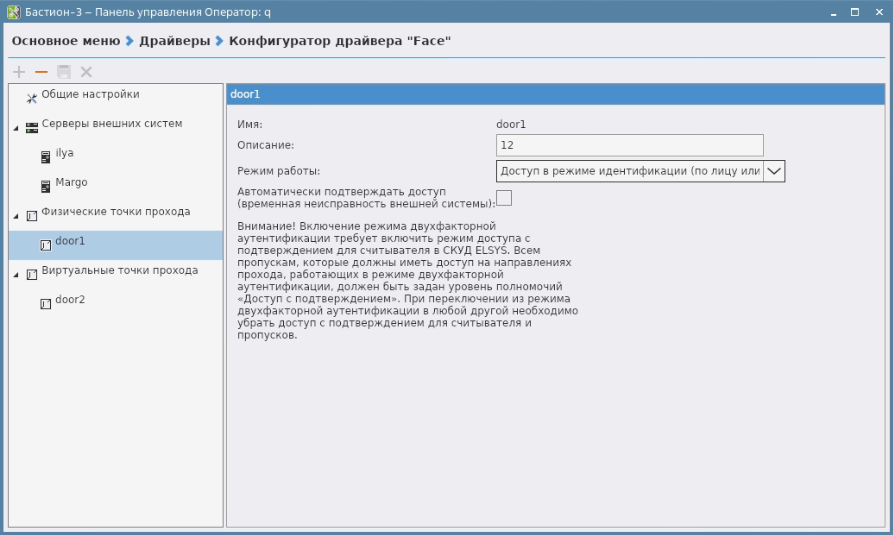Image resolution: width=893 pixels, height=535 pixels.
Task: Select the Общие настройки tree item
Action: (x=90, y=95)
